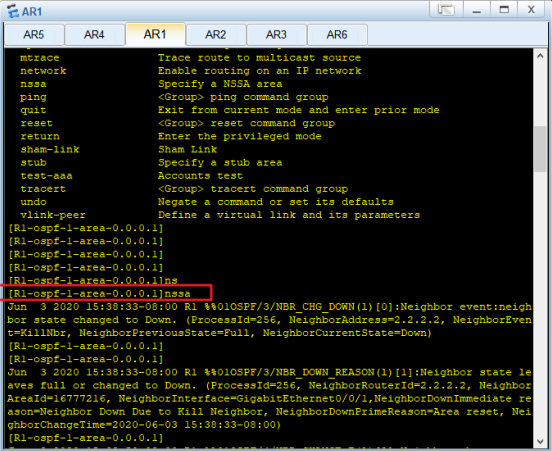Click 'Enable routing on an IP network'
The height and width of the screenshot is (451, 552).
point(259,71)
